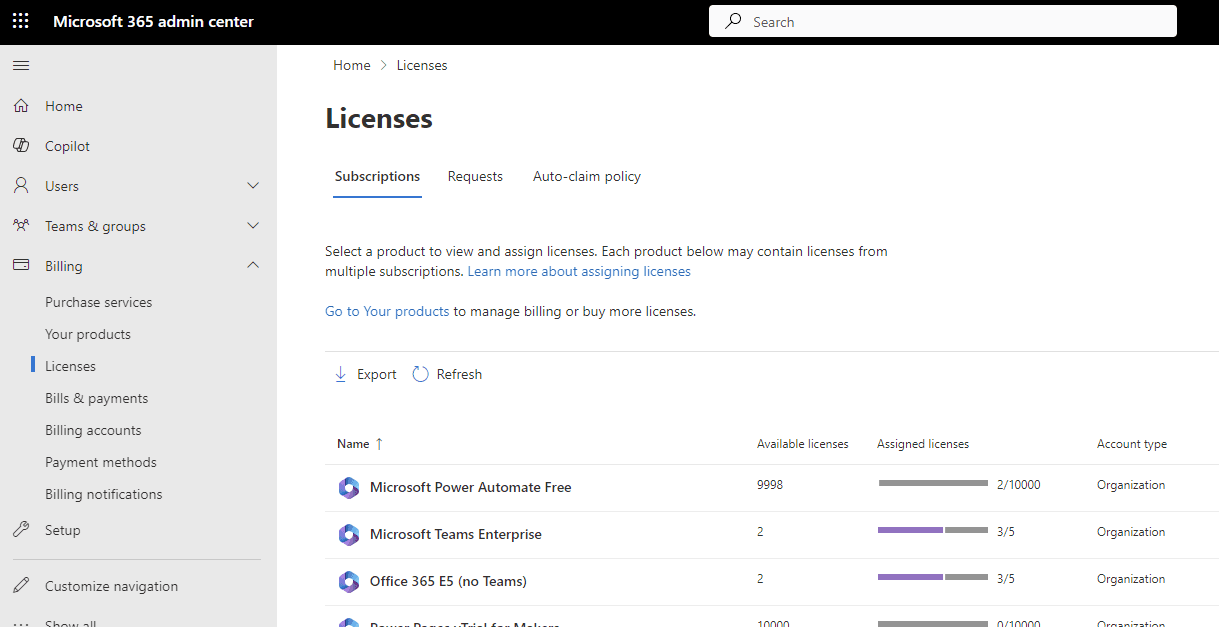Image resolution: width=1219 pixels, height=627 pixels.
Task: Click the Available licenses column header
Action: pyautogui.click(x=802, y=444)
